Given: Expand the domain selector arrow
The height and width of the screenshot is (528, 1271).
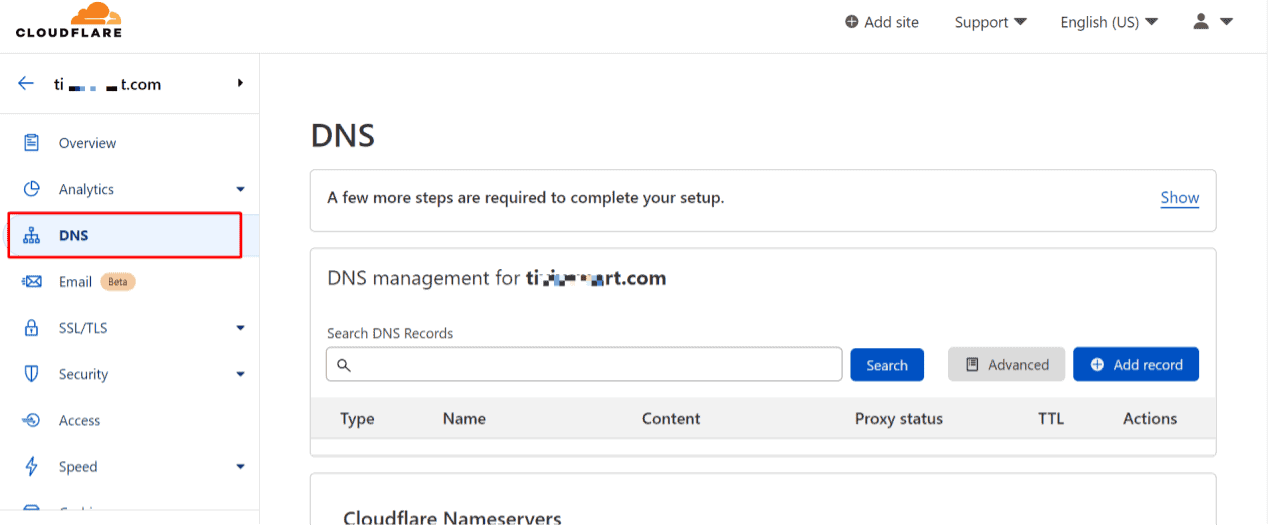Looking at the screenshot, I should pos(240,84).
